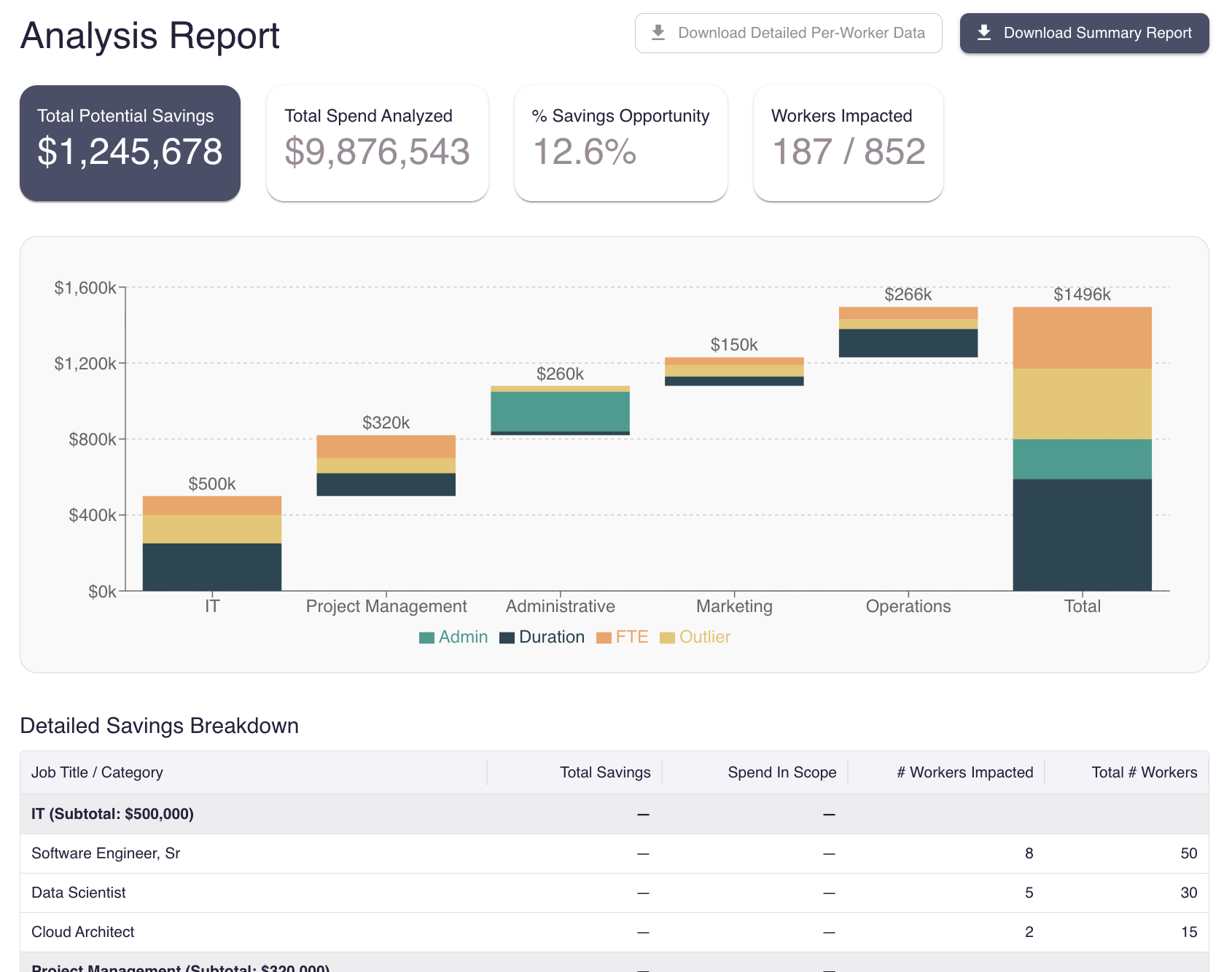This screenshot has width=1232, height=972.
Task: Sort by Total # Workers column header
Action: (1144, 772)
